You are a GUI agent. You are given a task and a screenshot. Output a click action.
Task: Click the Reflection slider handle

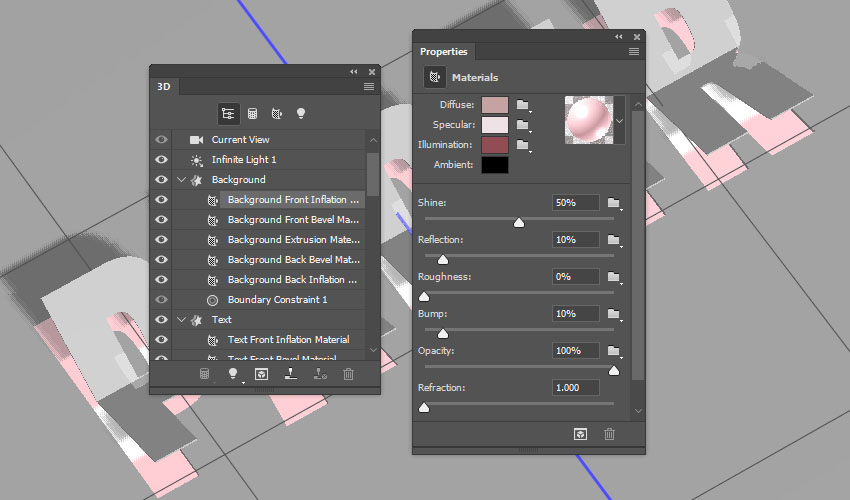point(443,259)
